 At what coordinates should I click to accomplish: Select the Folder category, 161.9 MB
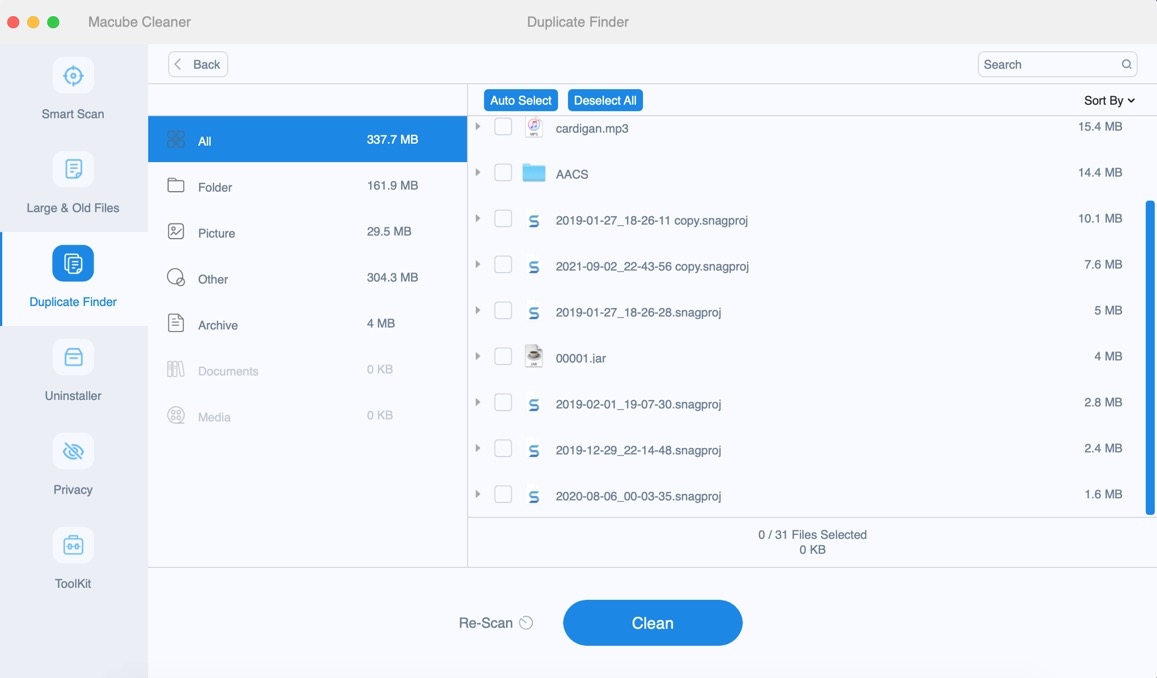pyautogui.click(x=308, y=186)
